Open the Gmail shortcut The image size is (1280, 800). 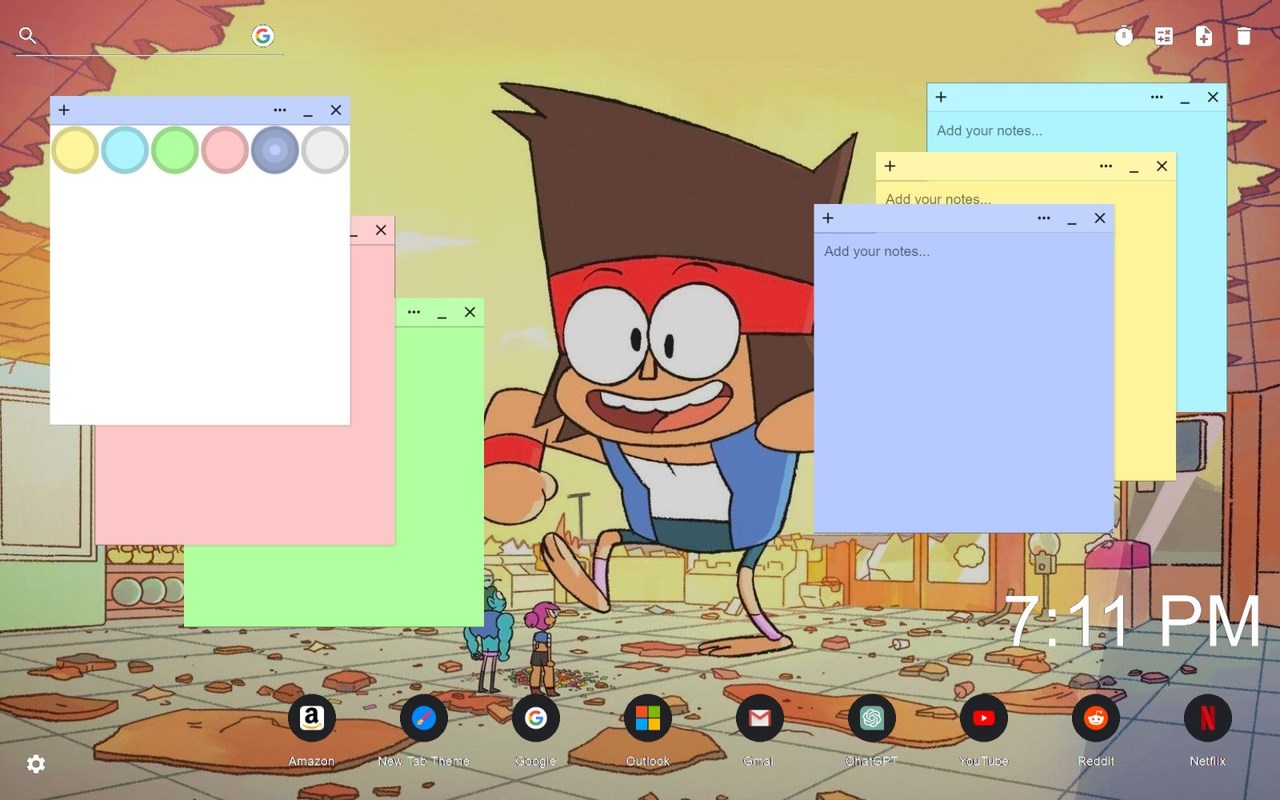760,718
